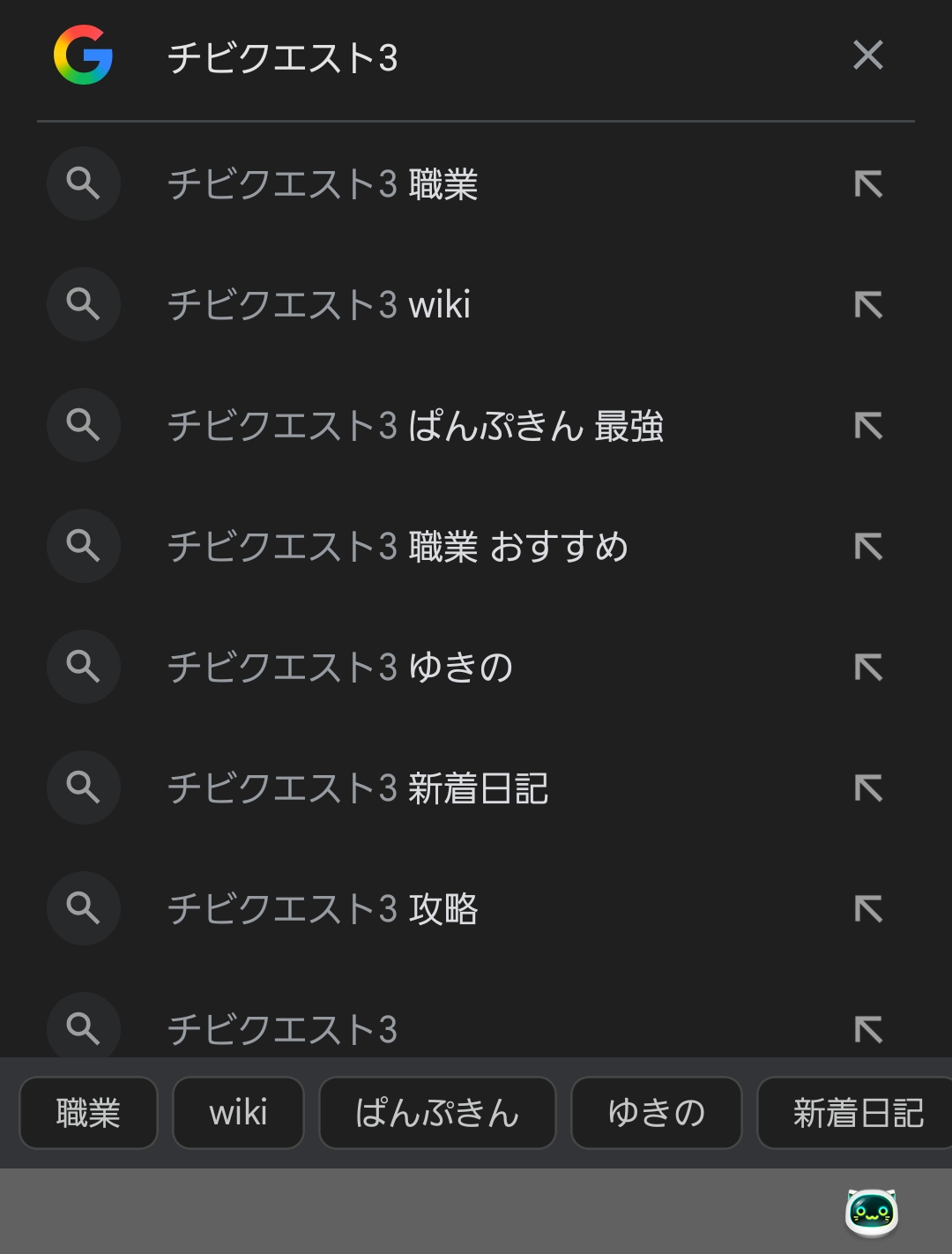
Task: Insert the チビクエスト3 職業 suggestion via arrow icon
Action: (868, 184)
